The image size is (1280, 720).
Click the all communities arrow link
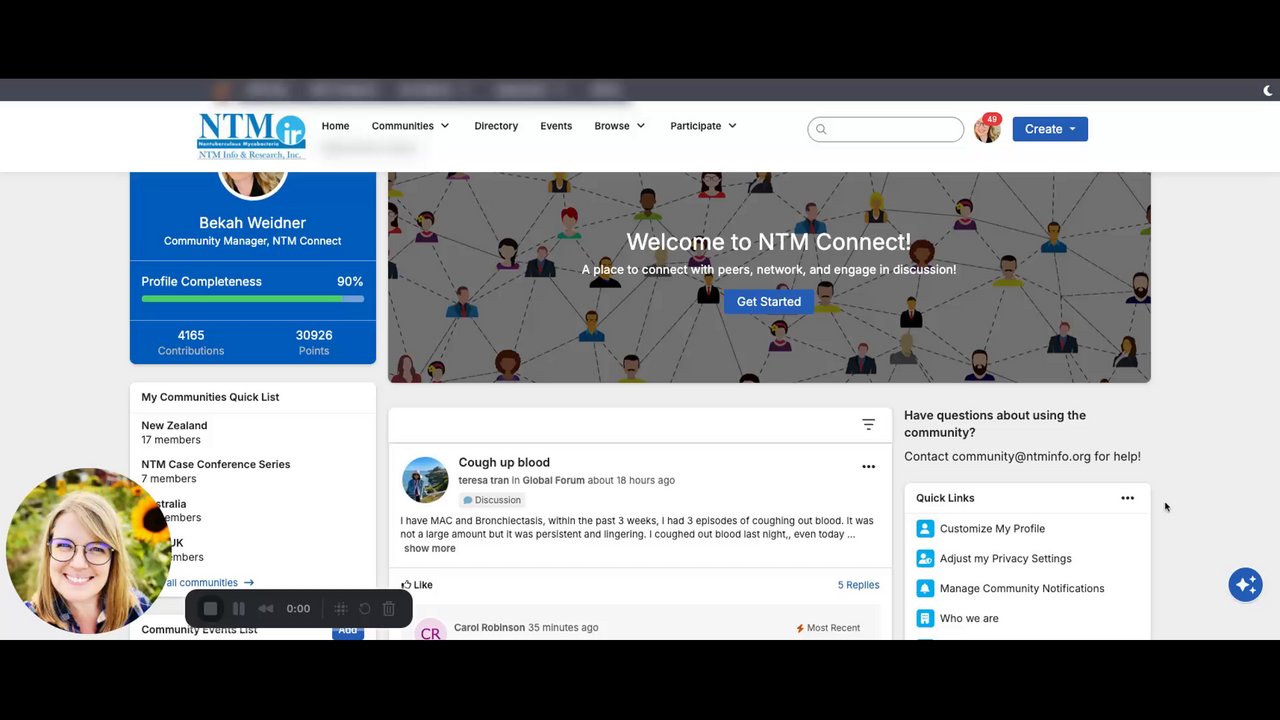(x=208, y=583)
